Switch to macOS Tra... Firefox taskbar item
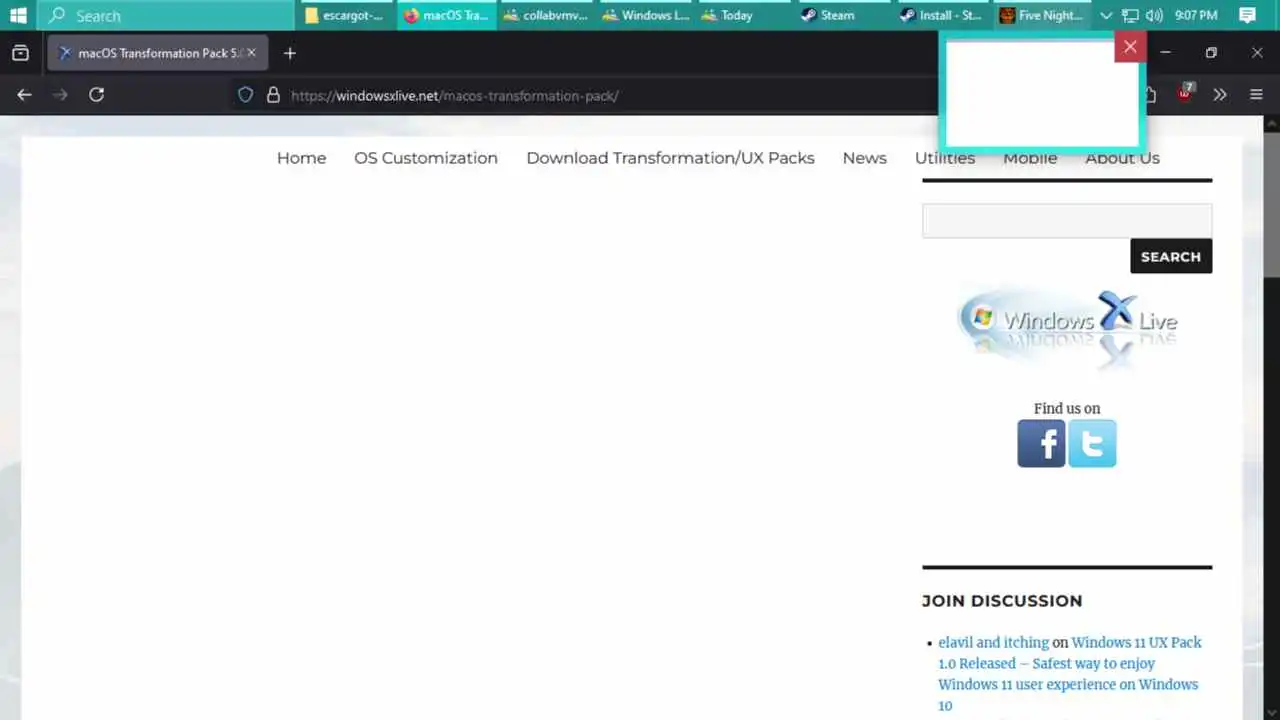The image size is (1280, 720). click(447, 15)
